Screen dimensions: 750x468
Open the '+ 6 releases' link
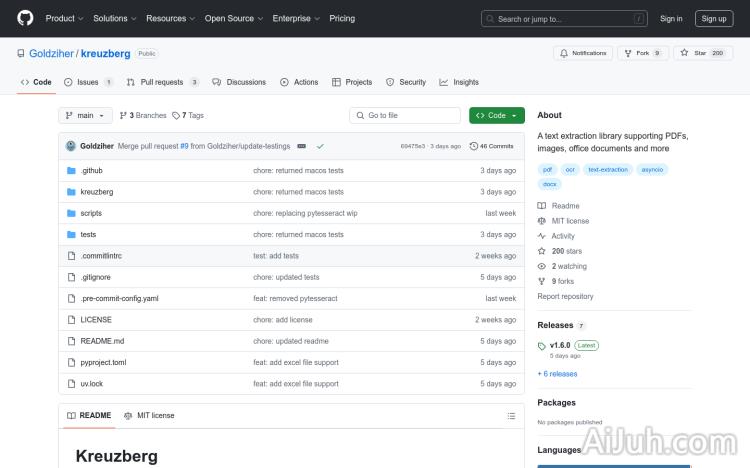click(x=557, y=374)
